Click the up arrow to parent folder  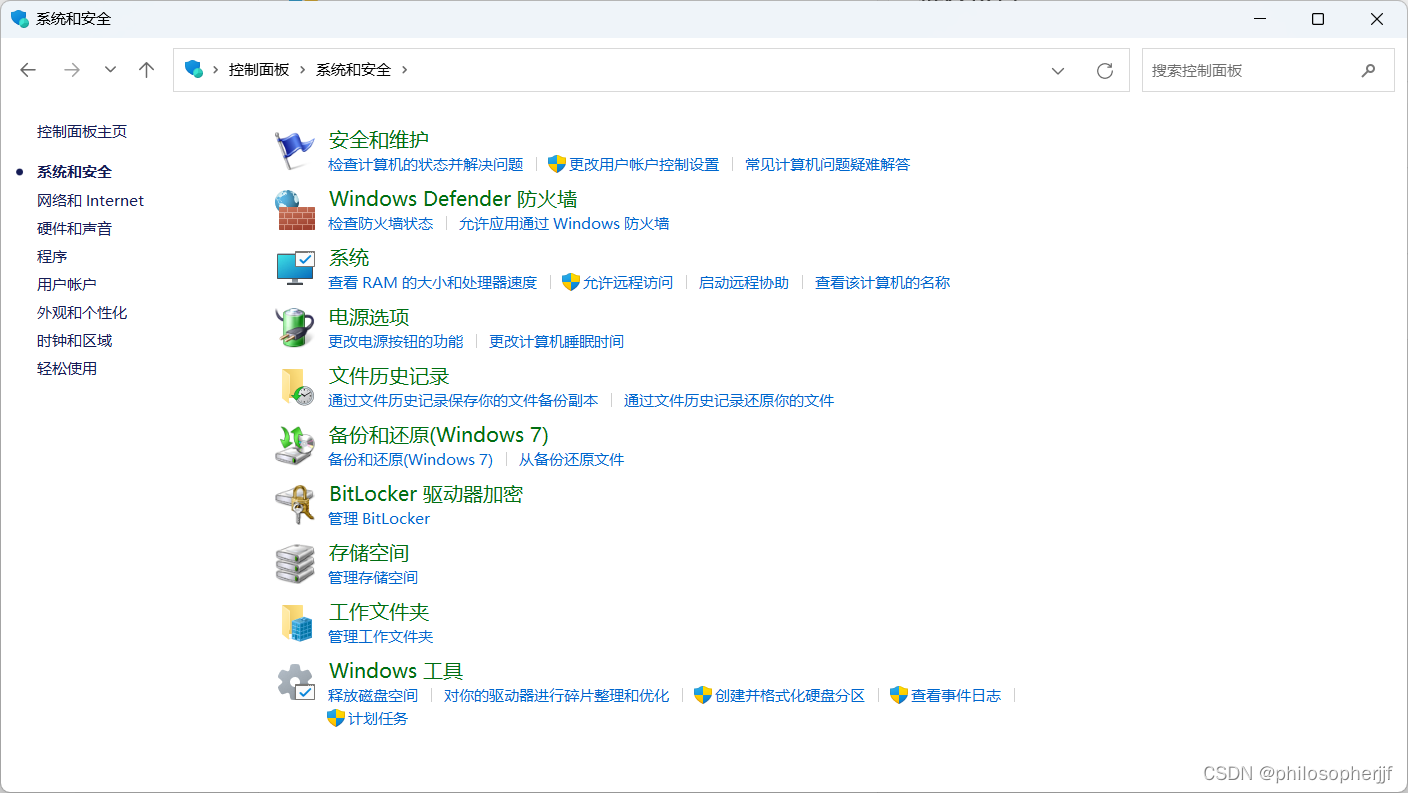point(147,70)
